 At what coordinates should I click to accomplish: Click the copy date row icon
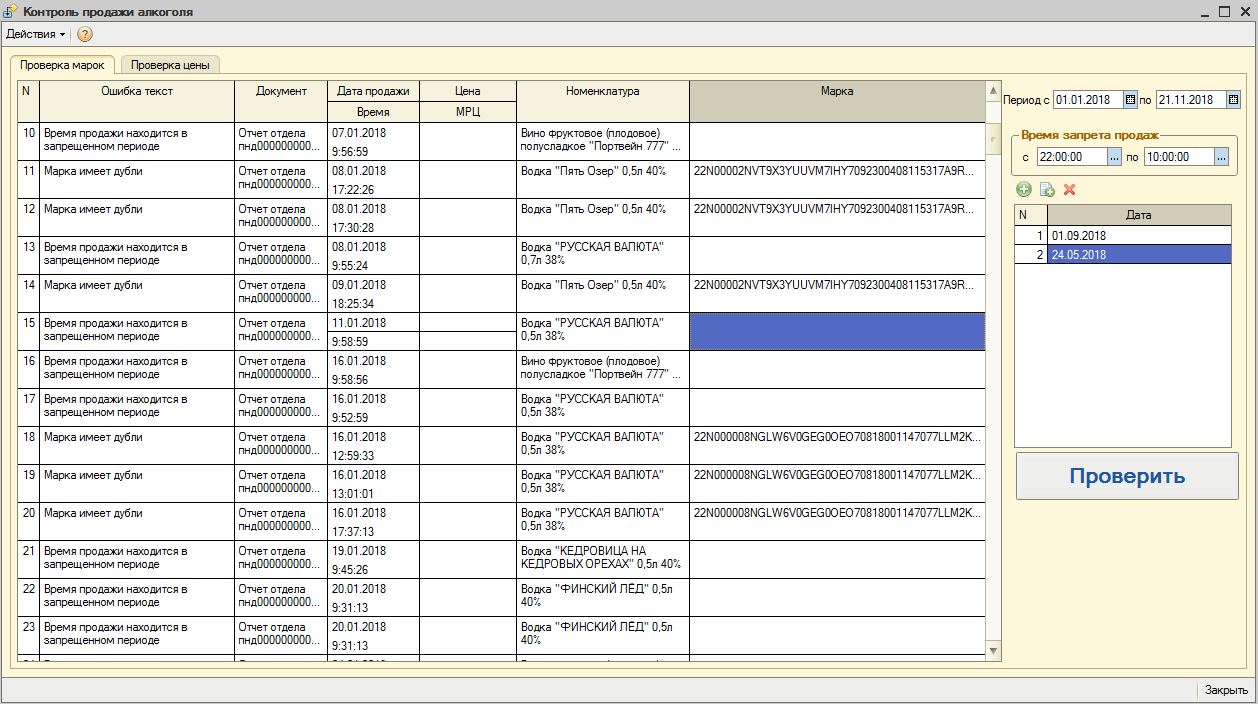click(x=1047, y=189)
